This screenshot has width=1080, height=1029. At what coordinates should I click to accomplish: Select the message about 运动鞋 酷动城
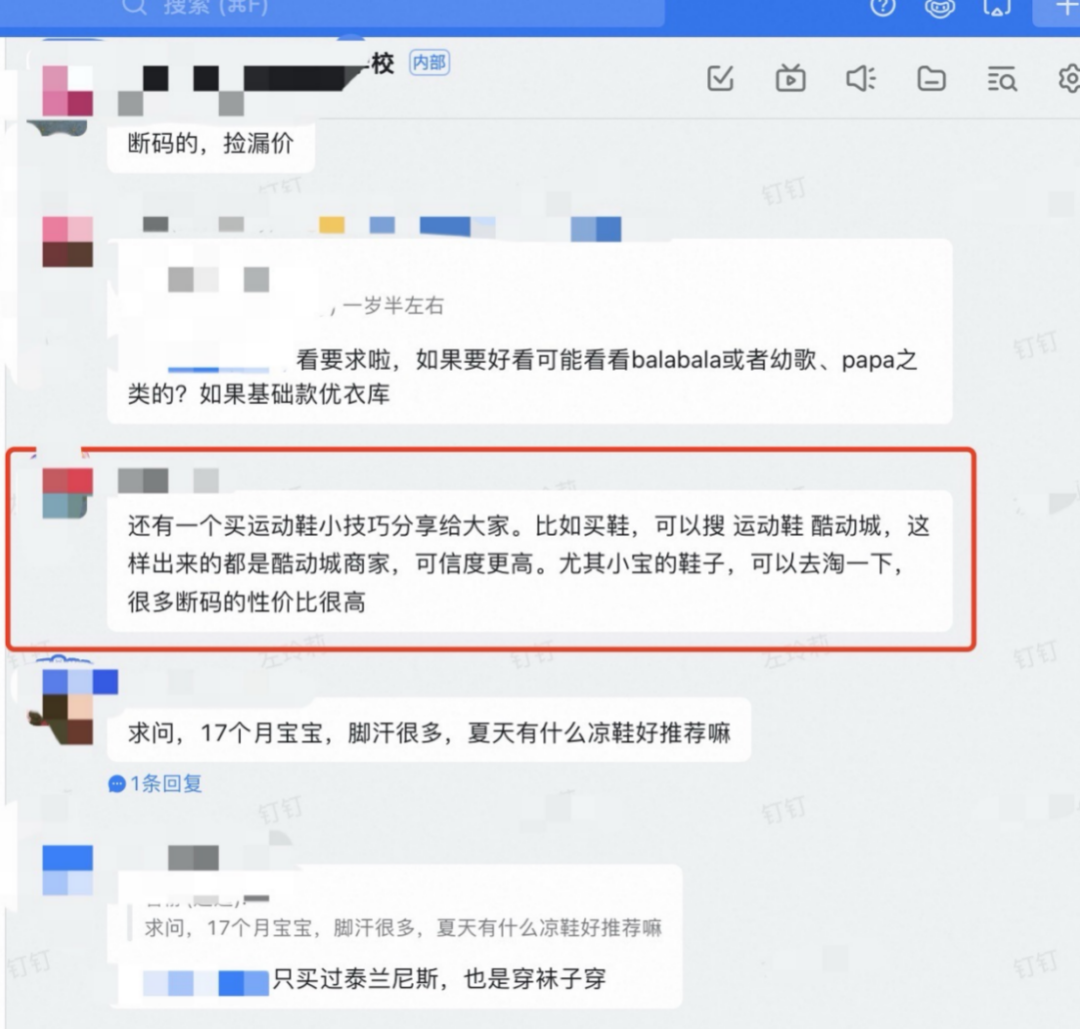[529, 562]
